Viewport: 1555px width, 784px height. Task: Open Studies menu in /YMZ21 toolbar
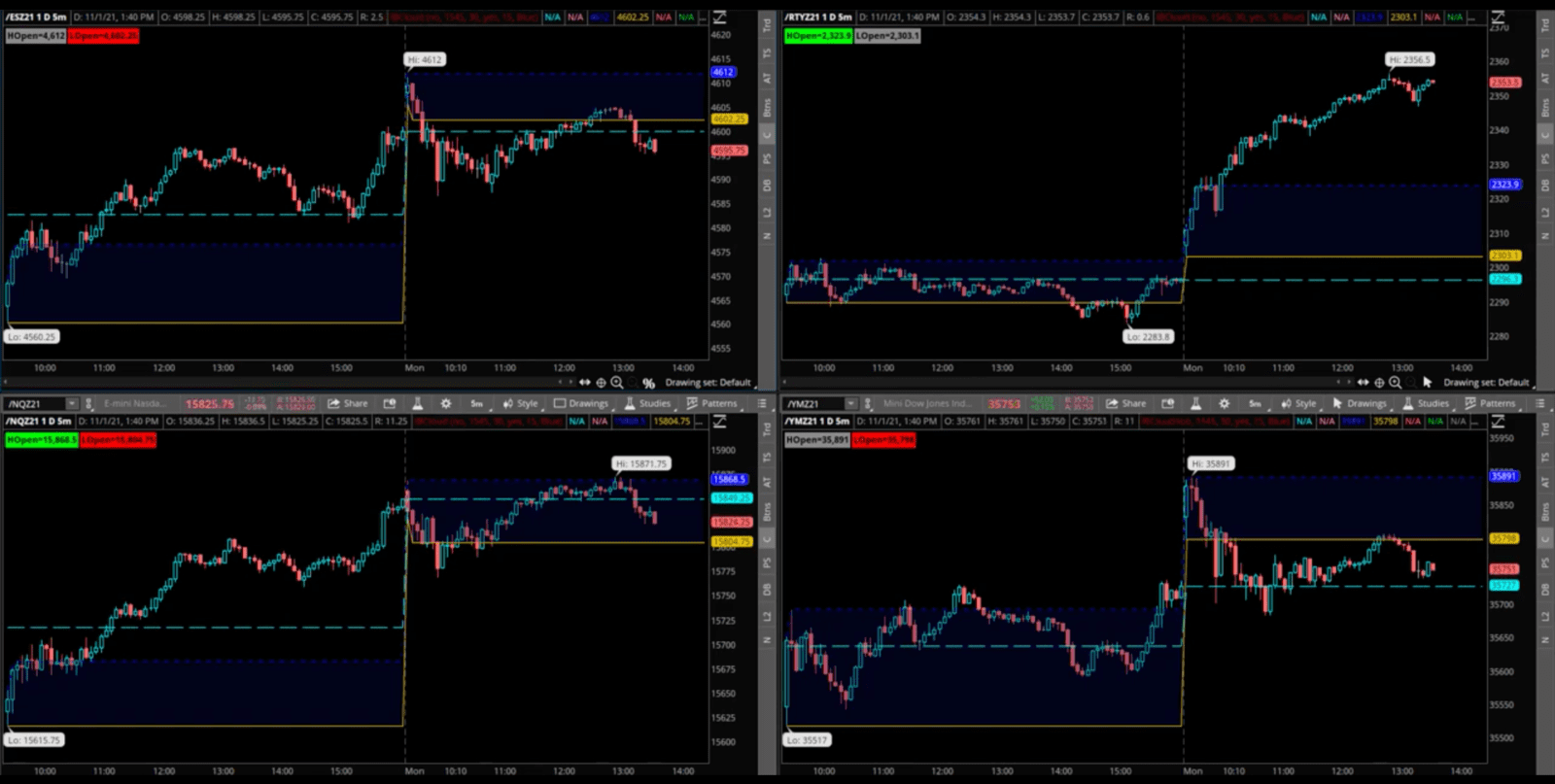click(1426, 403)
